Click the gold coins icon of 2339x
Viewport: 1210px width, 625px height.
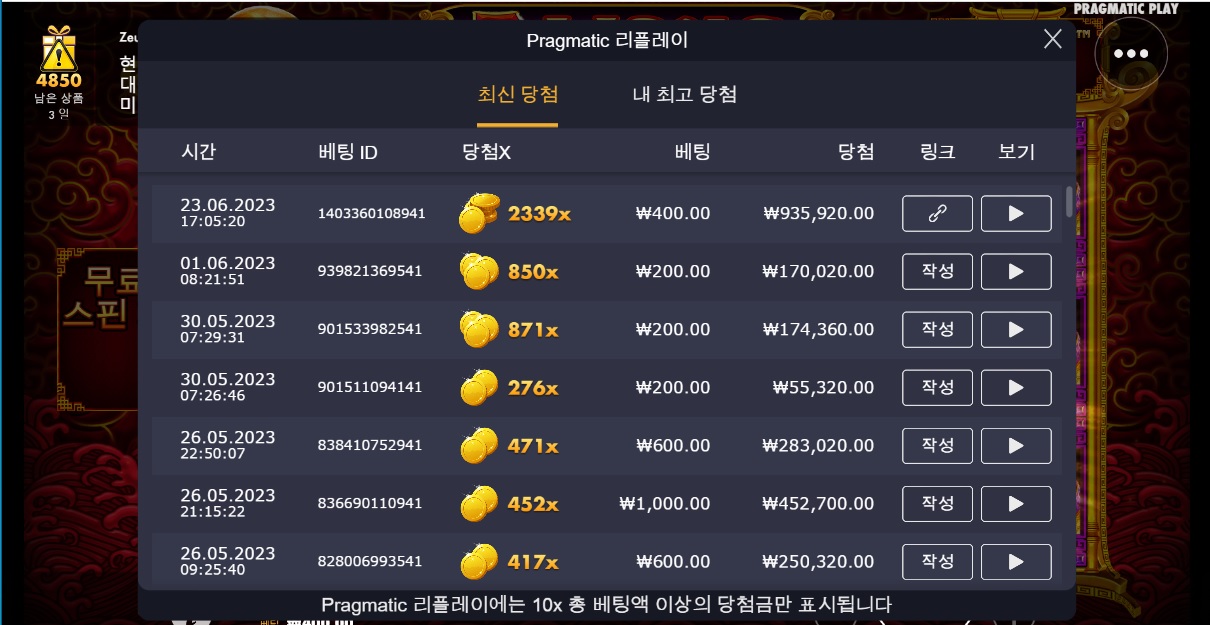pyautogui.click(x=479, y=213)
